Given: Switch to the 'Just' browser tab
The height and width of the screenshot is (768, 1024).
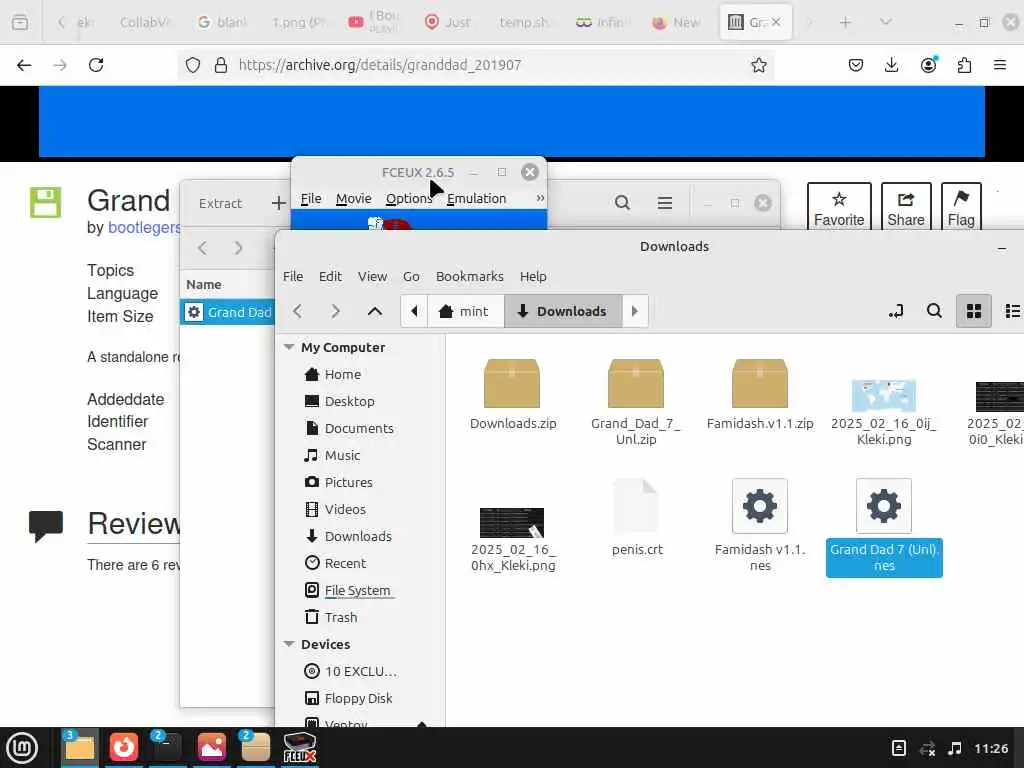Looking at the screenshot, I should (x=448, y=22).
